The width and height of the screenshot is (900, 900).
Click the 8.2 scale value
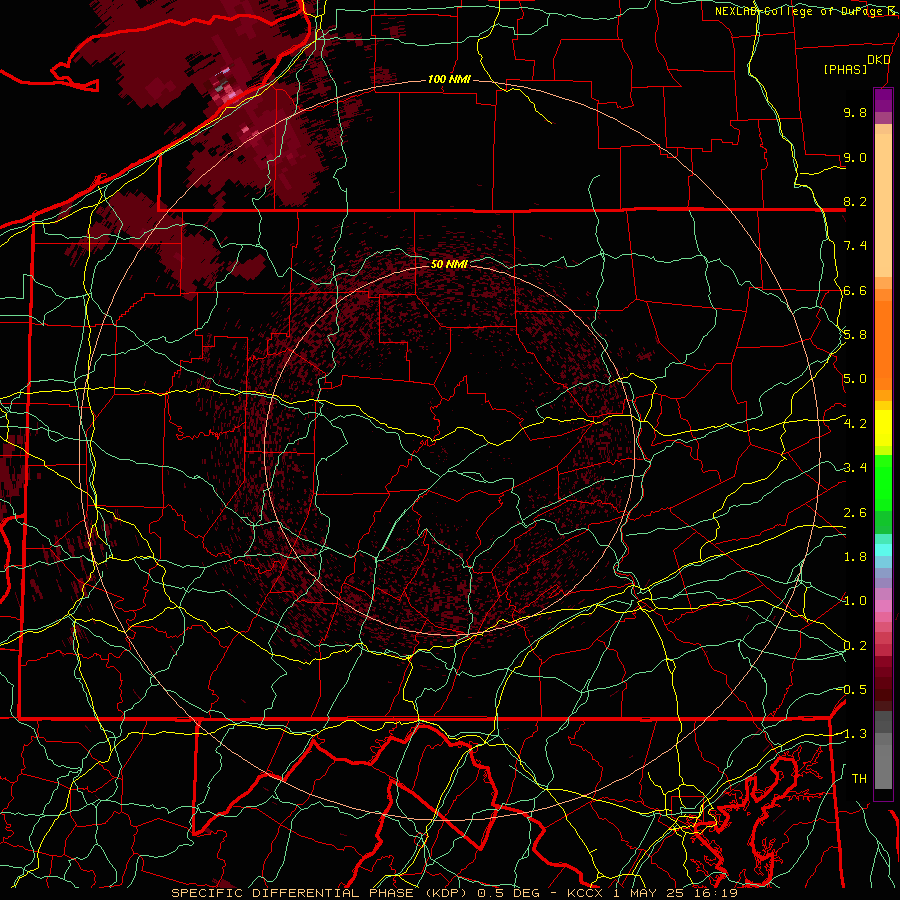coord(855,201)
